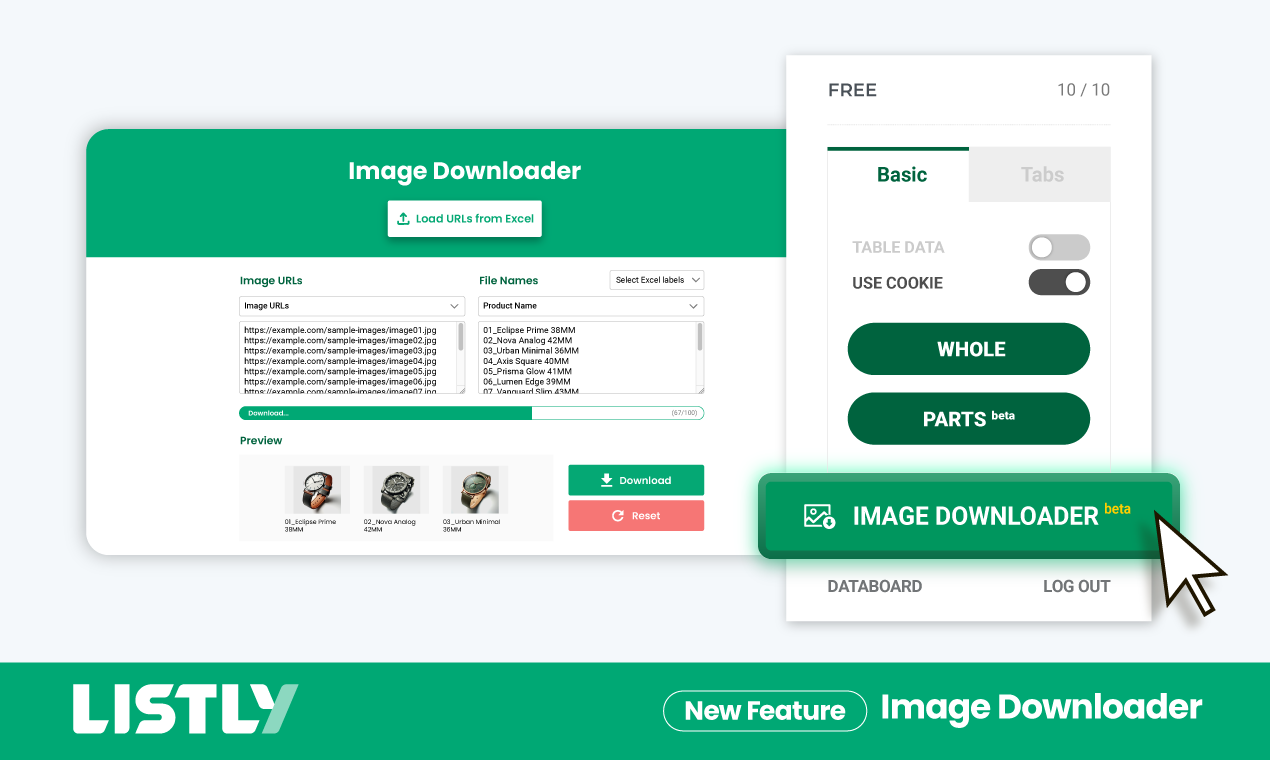This screenshot has height=760, width=1270.
Task: Open the Product Name dropdown
Action: [x=590, y=306]
